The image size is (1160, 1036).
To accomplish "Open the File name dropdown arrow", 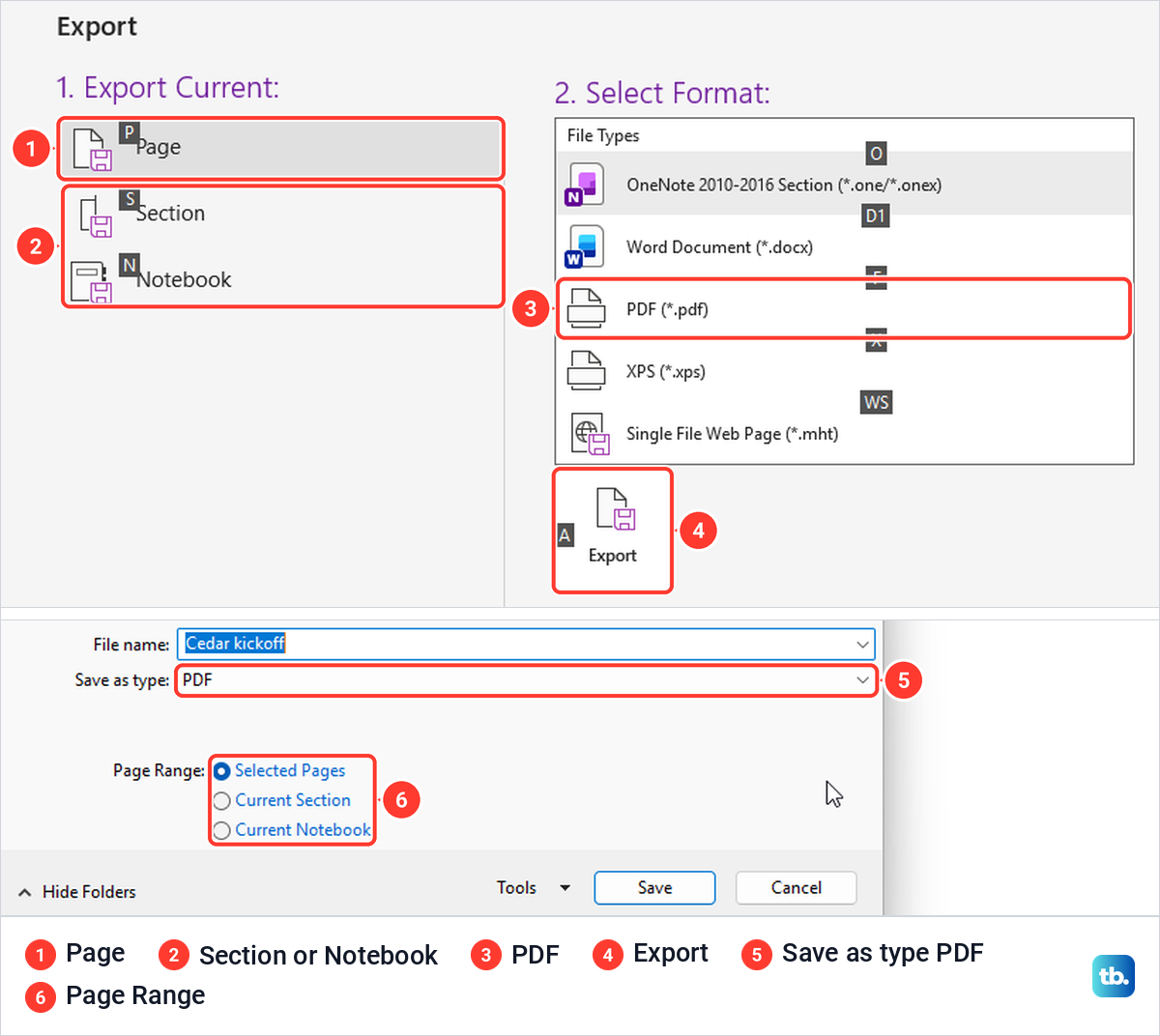I will [862, 645].
